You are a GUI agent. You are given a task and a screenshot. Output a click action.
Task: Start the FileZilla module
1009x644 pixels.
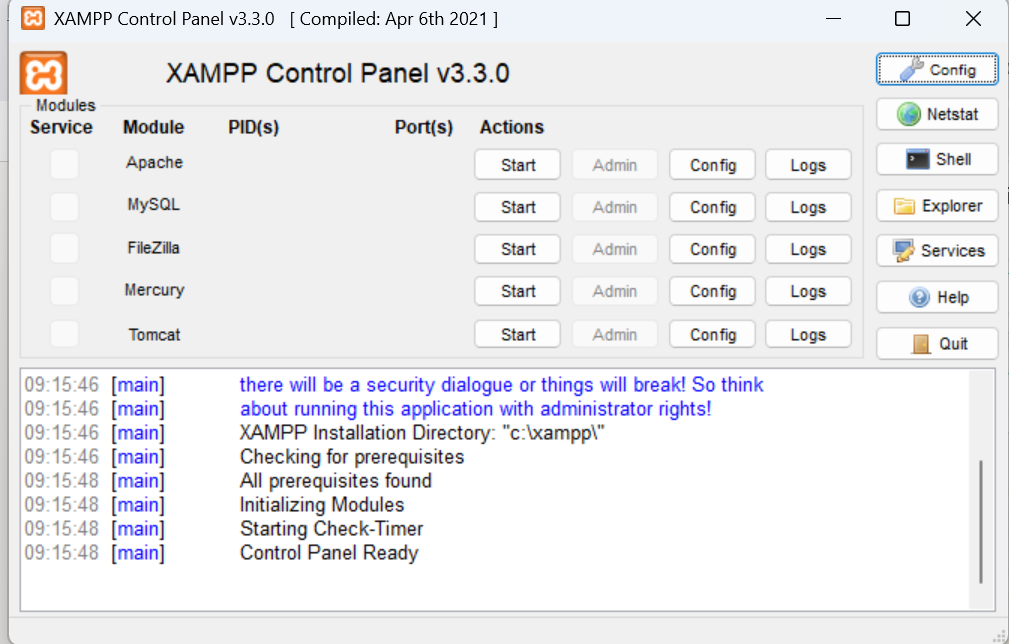tap(518, 249)
